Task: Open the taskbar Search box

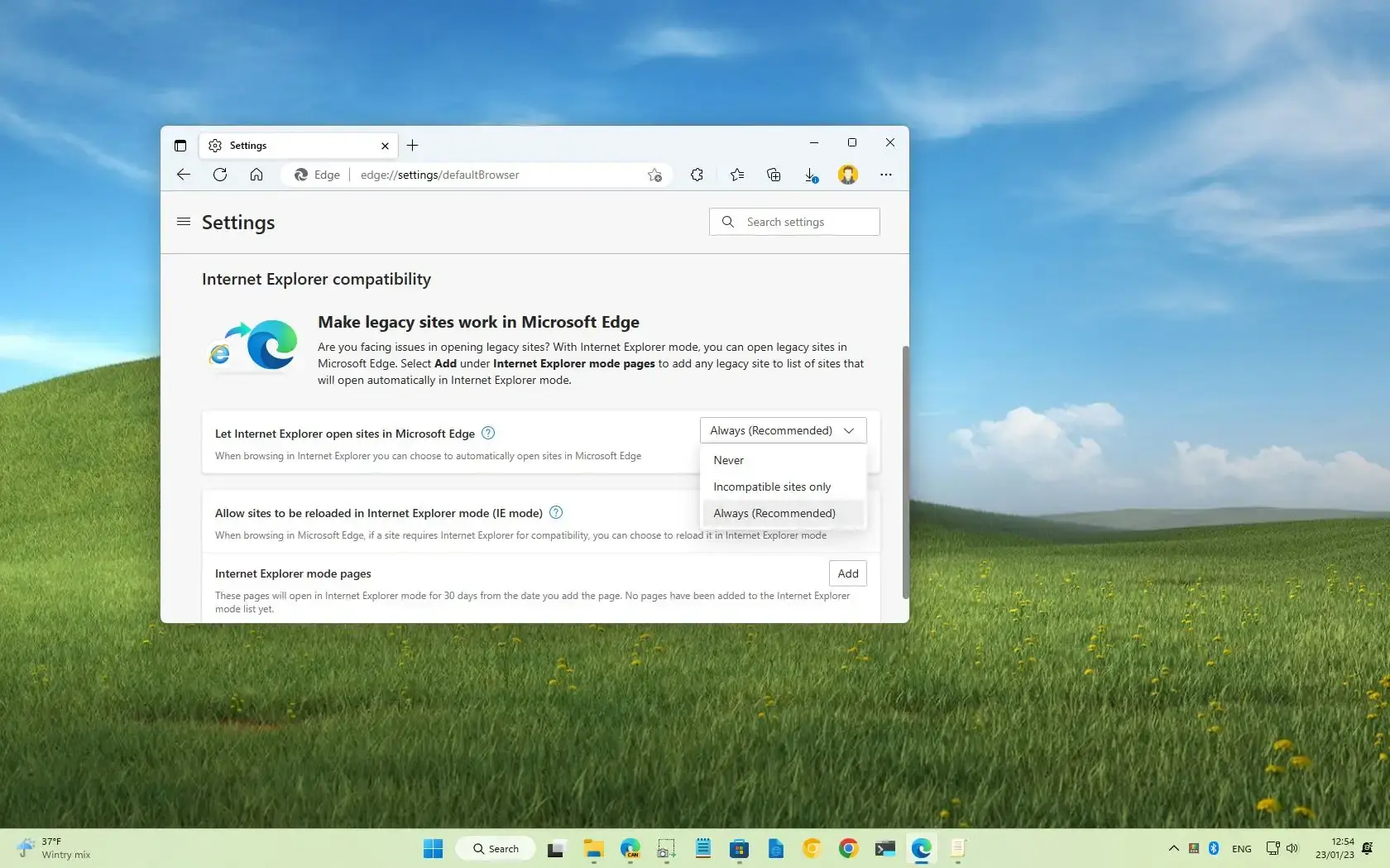Action: (x=496, y=848)
